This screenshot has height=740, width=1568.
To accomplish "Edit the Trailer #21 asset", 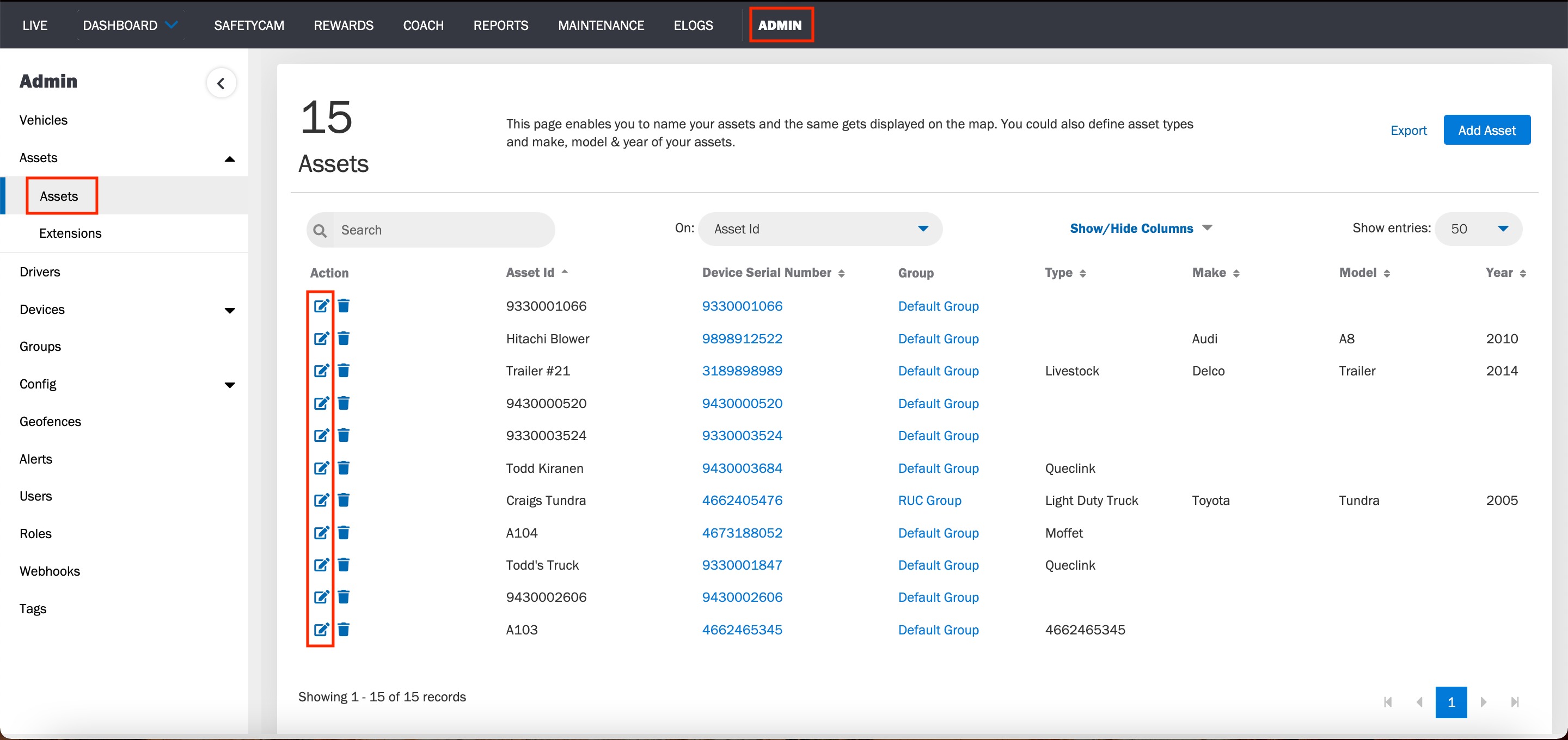I will [321, 371].
